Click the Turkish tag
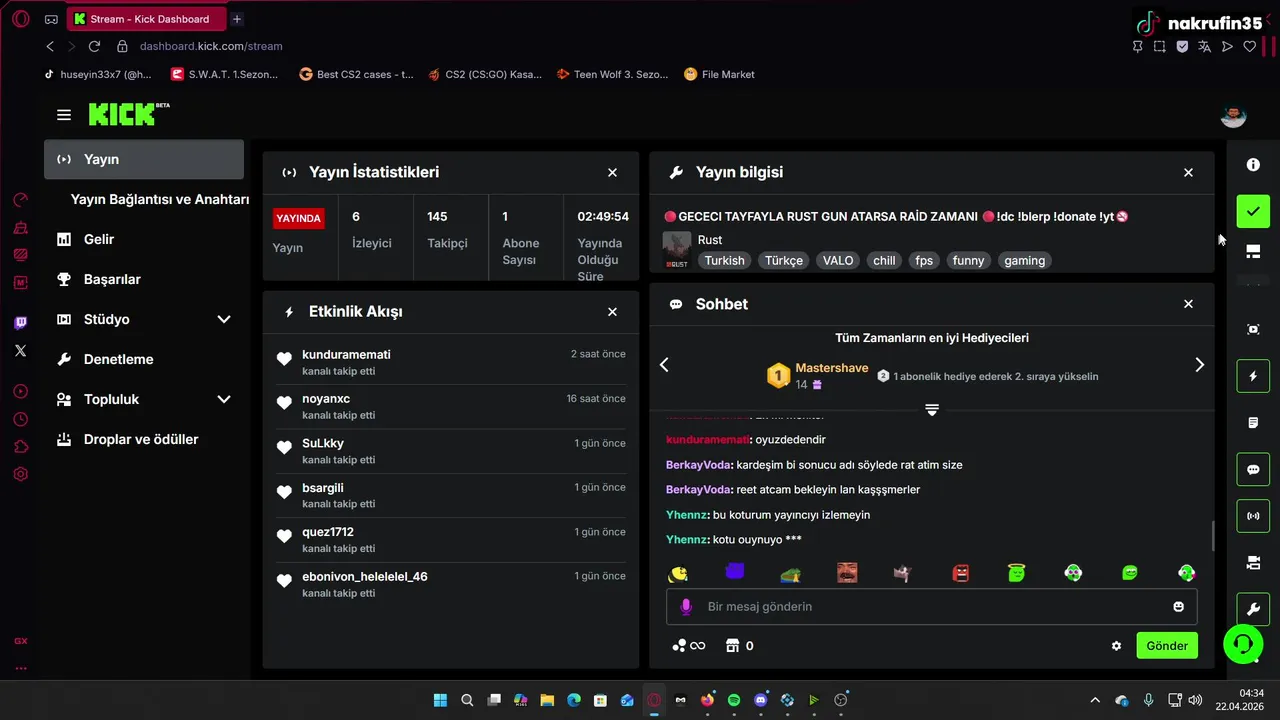Screen dimensions: 1280x720 tap(724, 260)
